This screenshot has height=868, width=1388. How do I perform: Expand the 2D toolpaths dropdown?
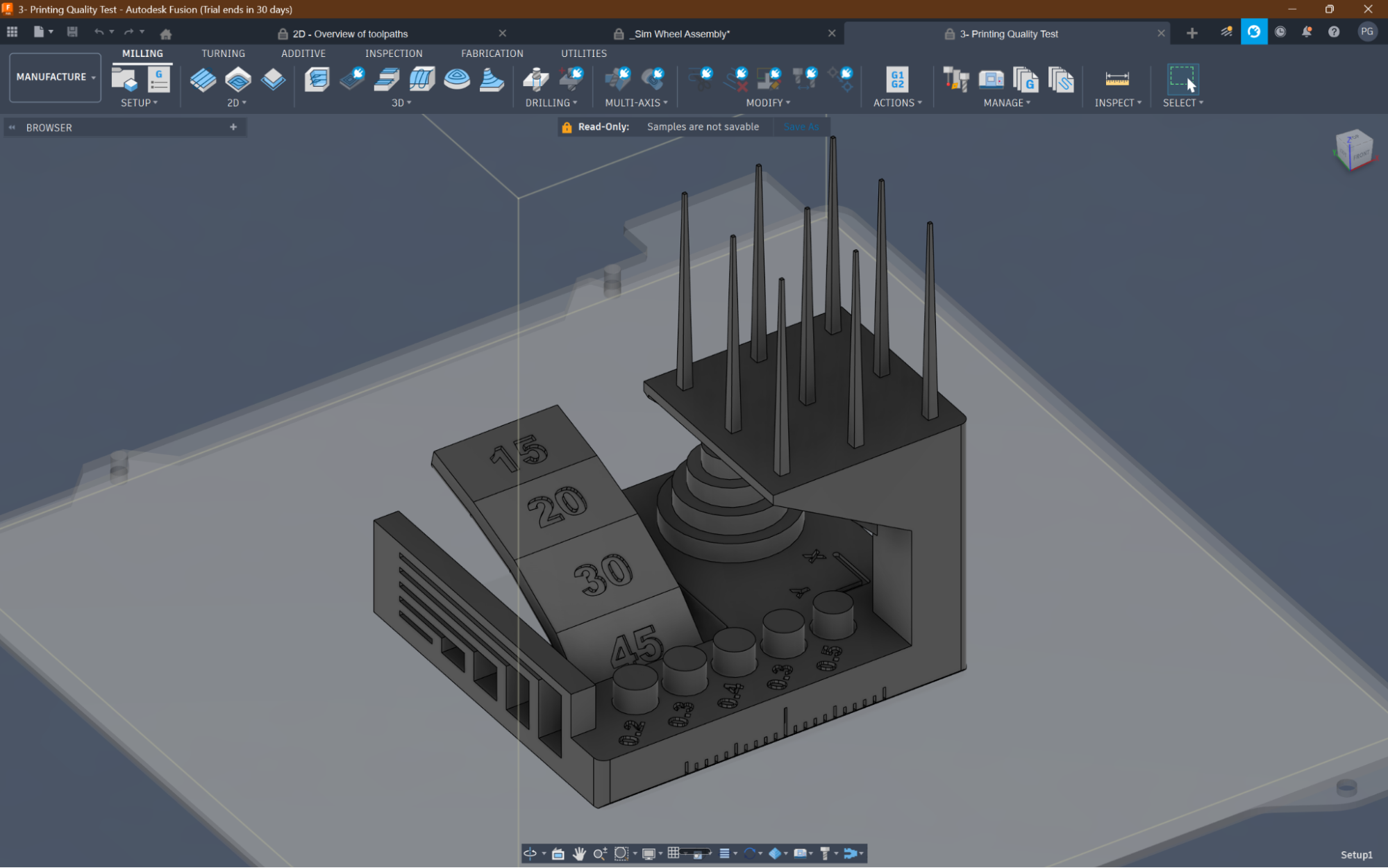pos(237,103)
